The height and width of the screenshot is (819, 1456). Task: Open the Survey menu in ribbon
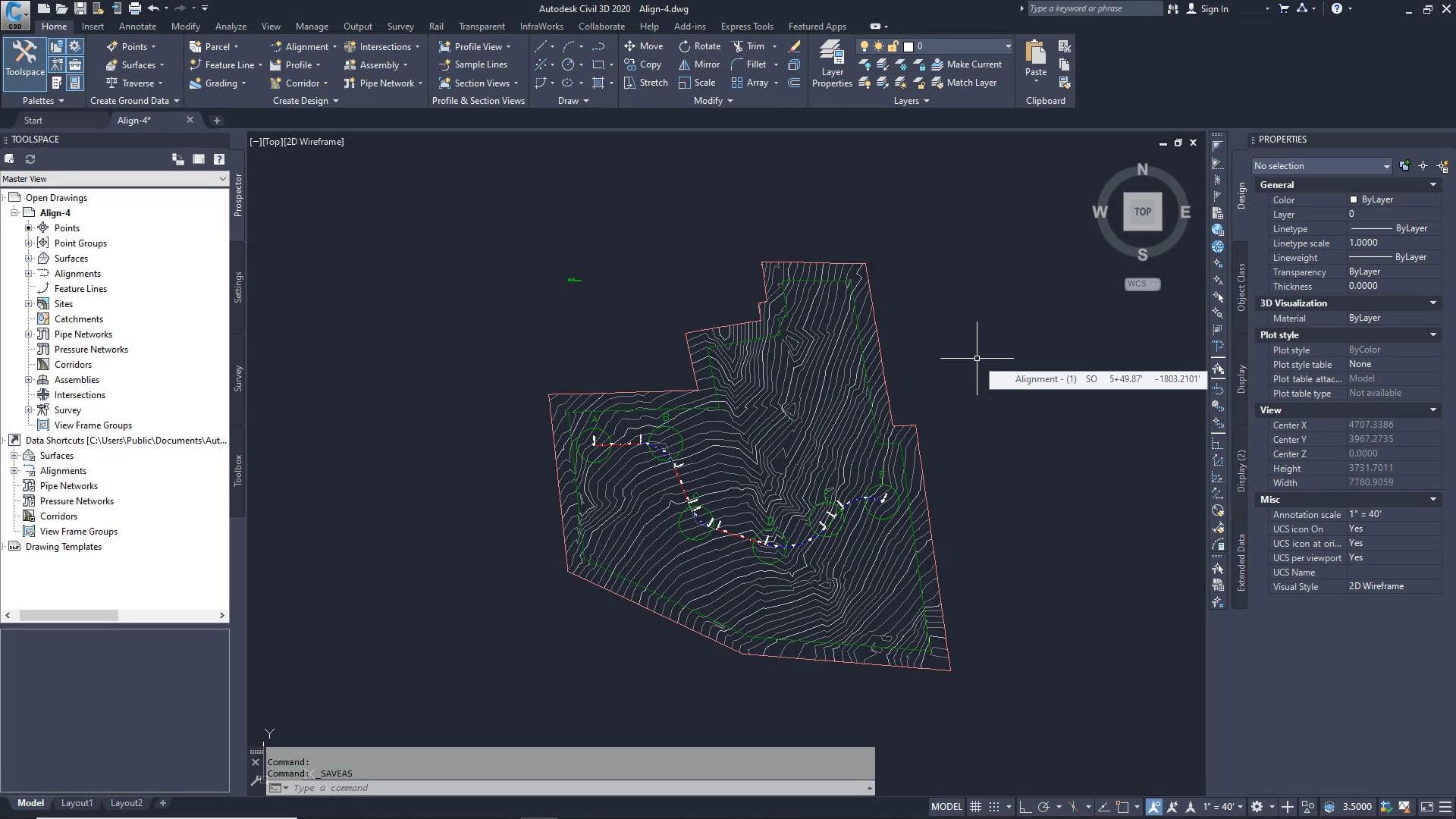pyautogui.click(x=400, y=26)
